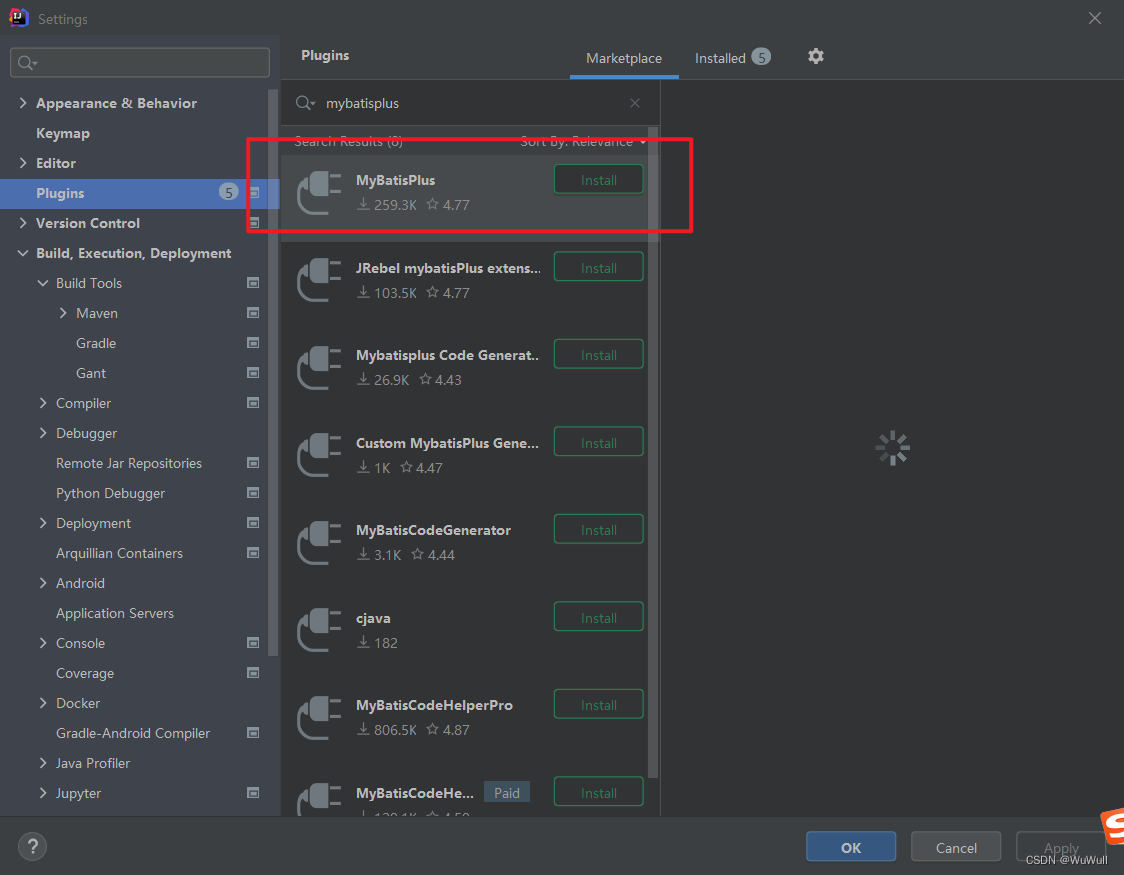Install the MyBatisPlus plugin

click(599, 180)
